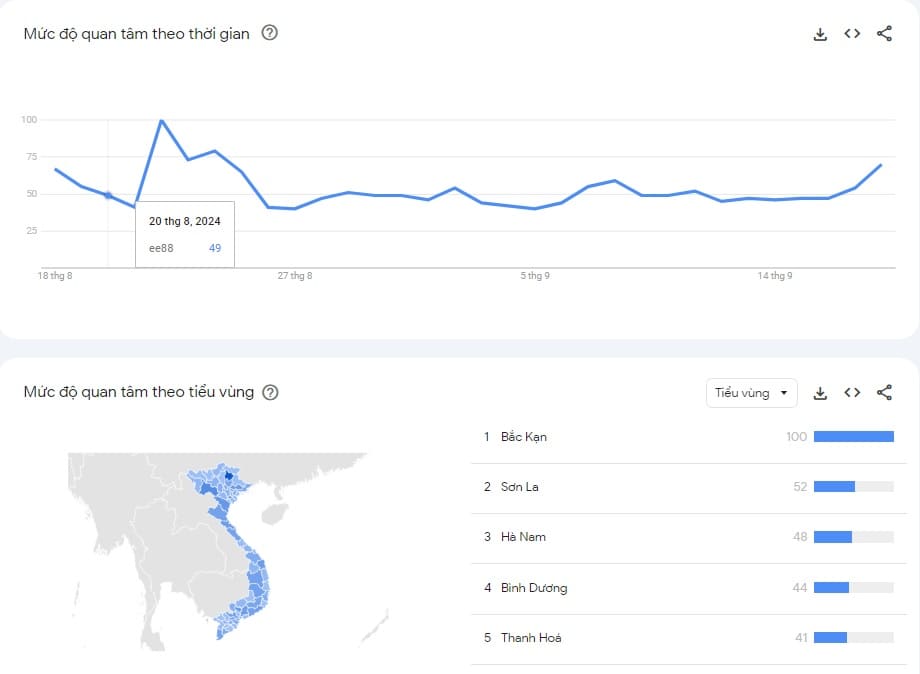Open help for Mức độ quan tâm theo thời gian
920x674 pixels.
269,33
